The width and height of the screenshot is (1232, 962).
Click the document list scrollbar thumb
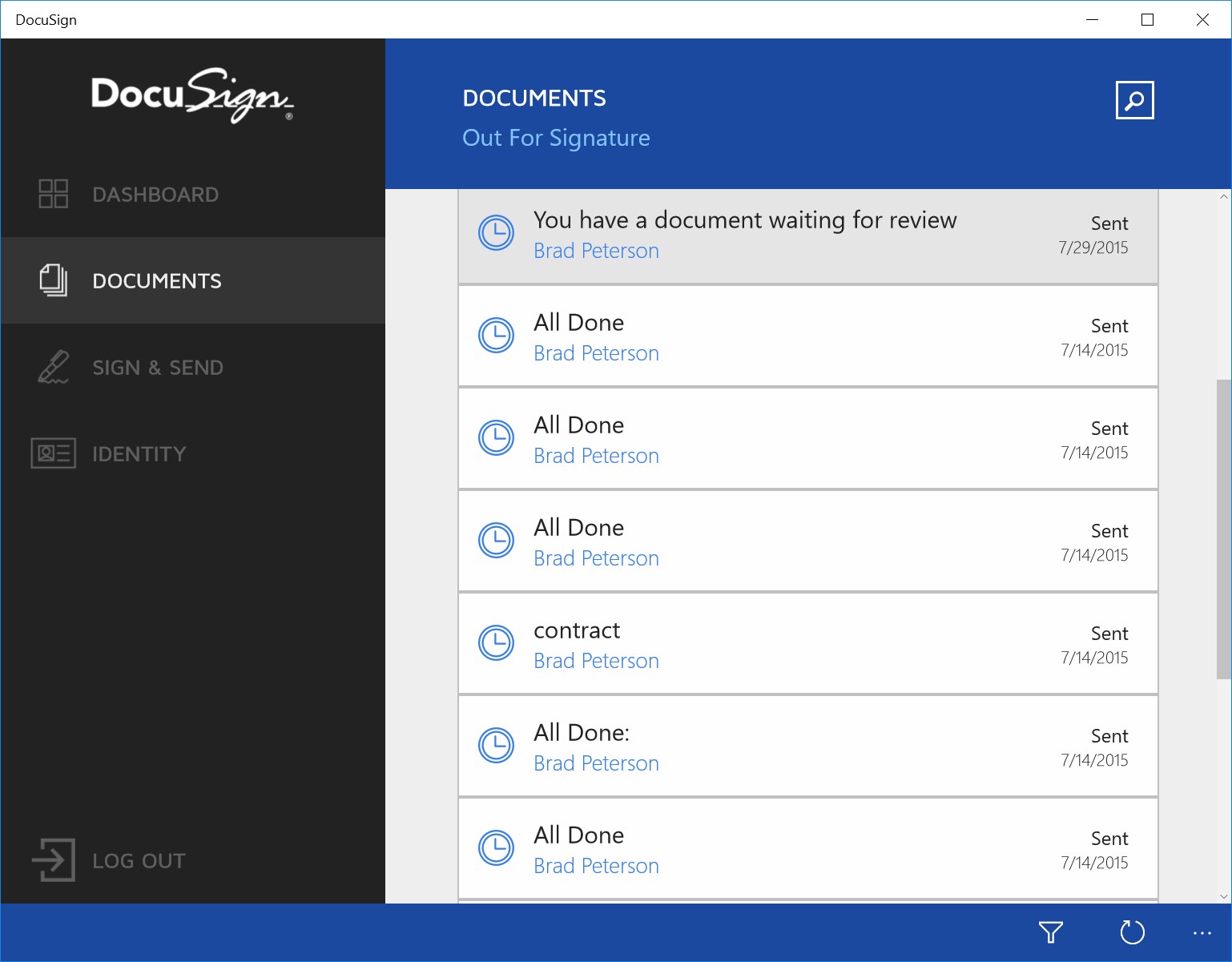(x=1223, y=529)
